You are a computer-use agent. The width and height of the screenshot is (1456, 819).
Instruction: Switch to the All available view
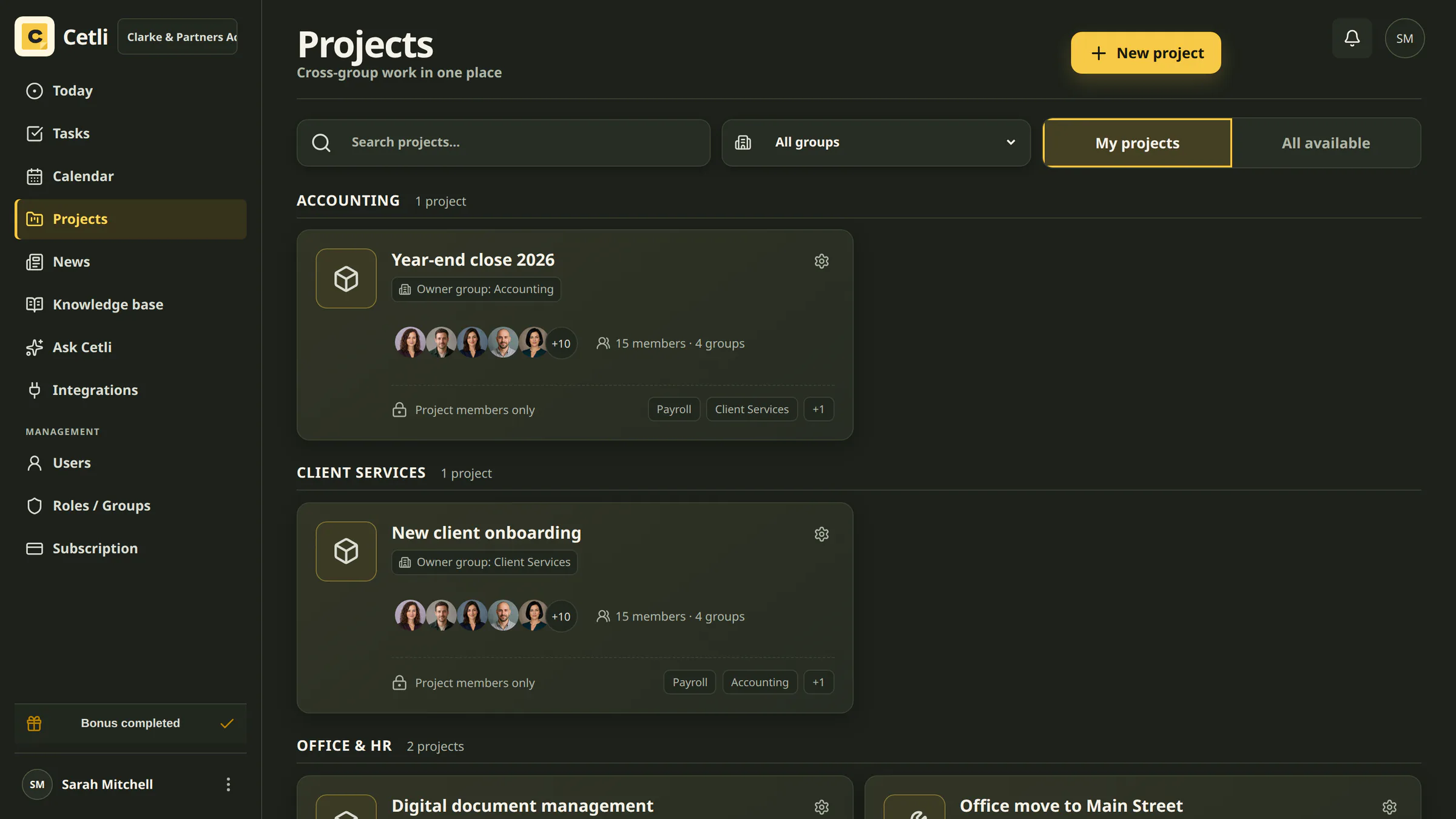[x=1326, y=143]
